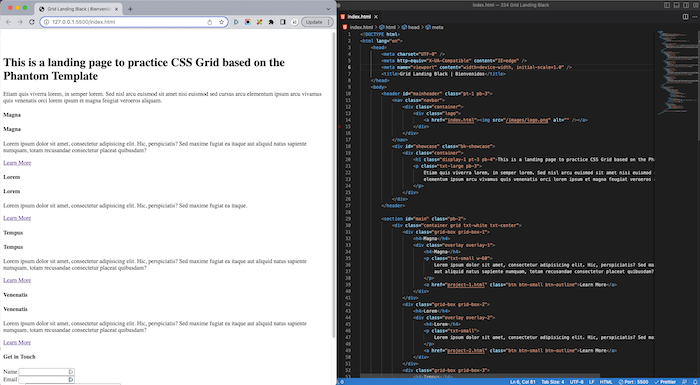This screenshot has height=385, width=700.
Task: Click the Port: 5500 Live Server status item
Action: coord(633,382)
